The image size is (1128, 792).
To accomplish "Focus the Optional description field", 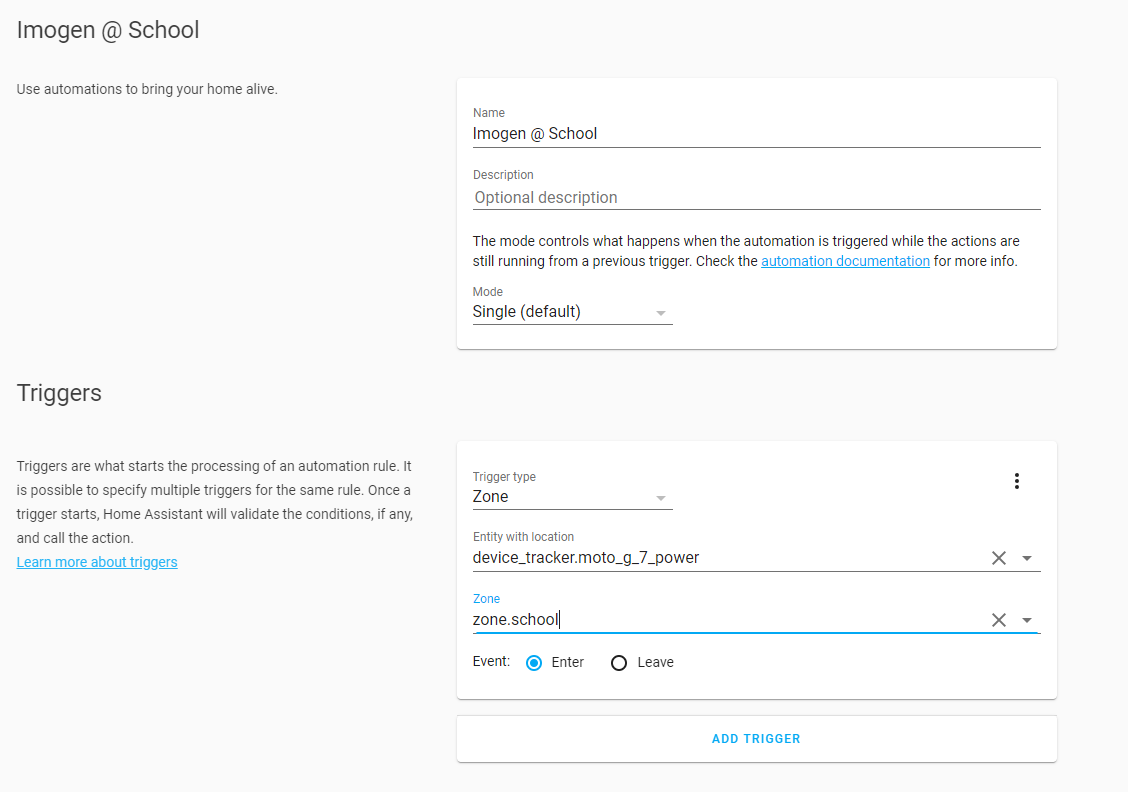I will (756, 198).
